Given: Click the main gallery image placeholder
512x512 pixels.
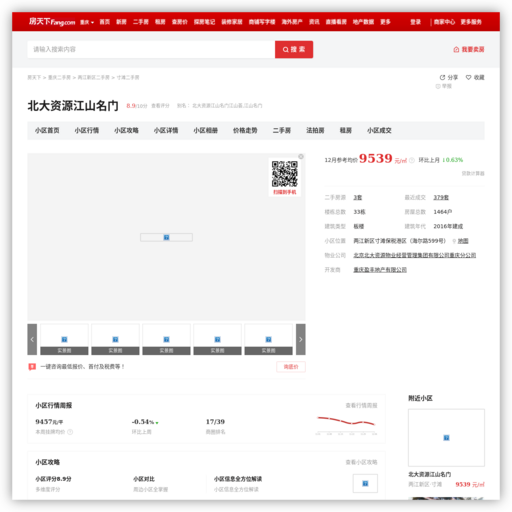Looking at the screenshot, I should (x=166, y=237).
